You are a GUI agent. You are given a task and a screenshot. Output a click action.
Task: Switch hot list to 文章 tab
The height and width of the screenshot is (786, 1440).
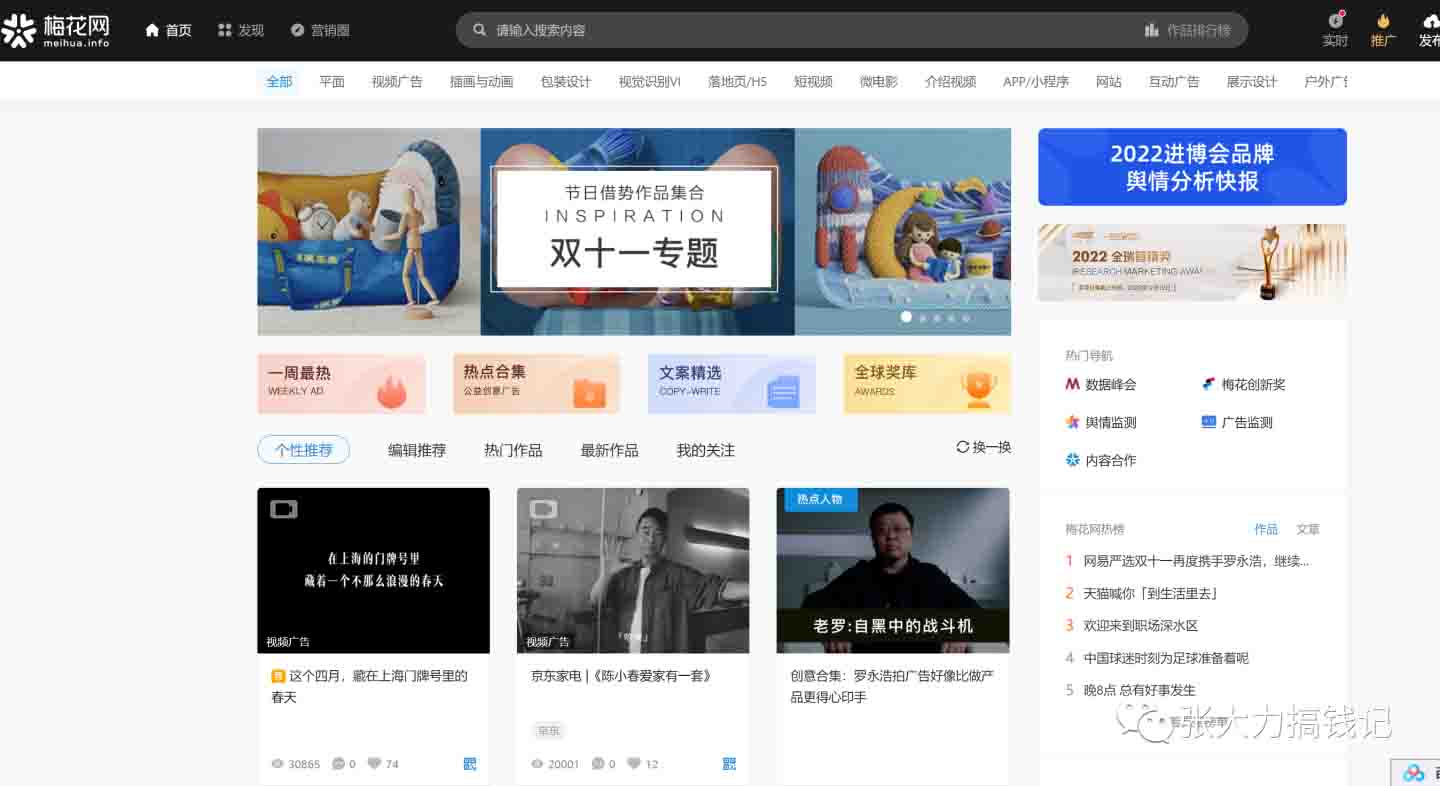coord(1307,529)
